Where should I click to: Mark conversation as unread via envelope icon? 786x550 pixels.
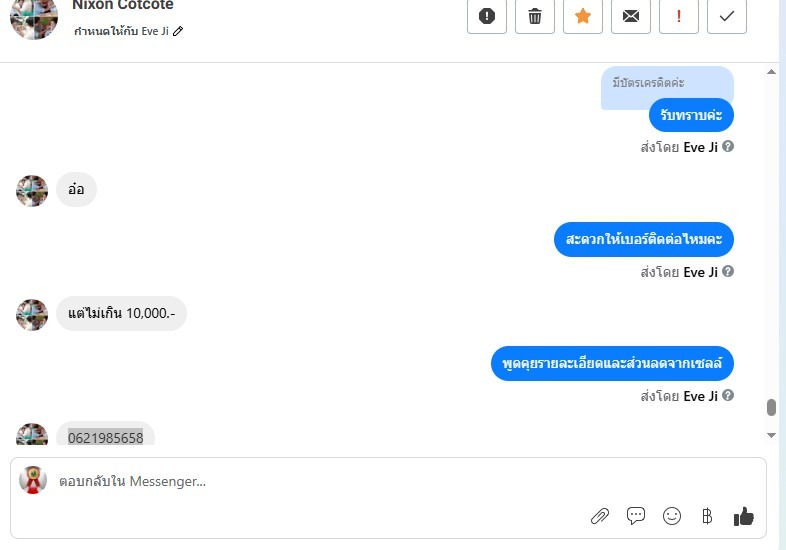tap(631, 16)
